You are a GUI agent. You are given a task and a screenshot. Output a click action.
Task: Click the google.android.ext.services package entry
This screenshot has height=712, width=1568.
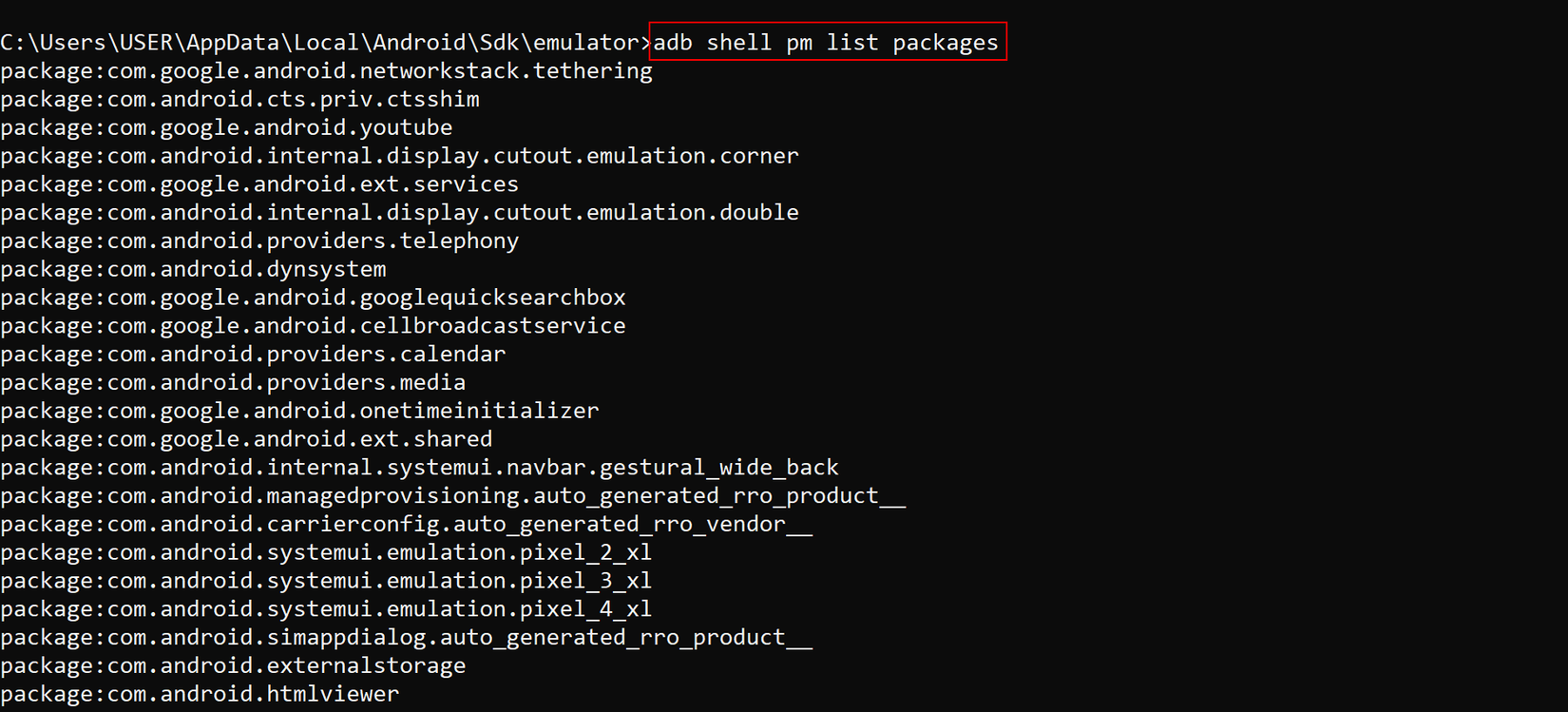[x=259, y=184]
